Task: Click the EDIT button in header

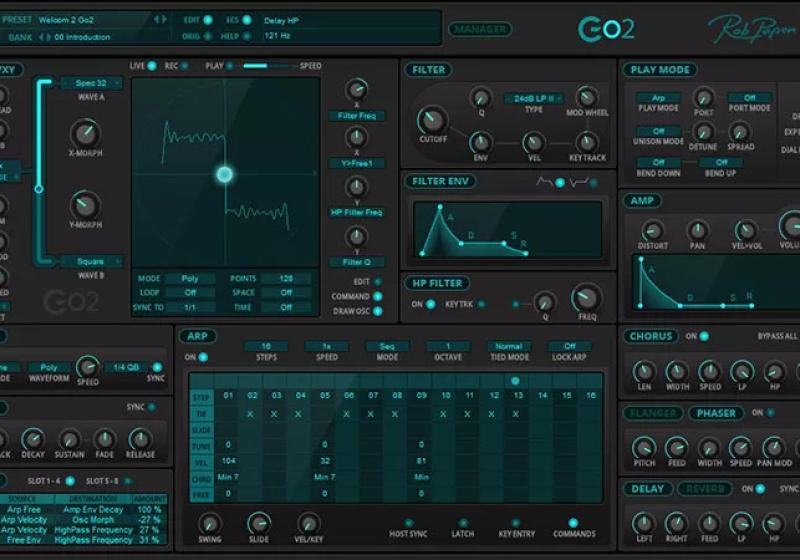Action: pos(208,20)
